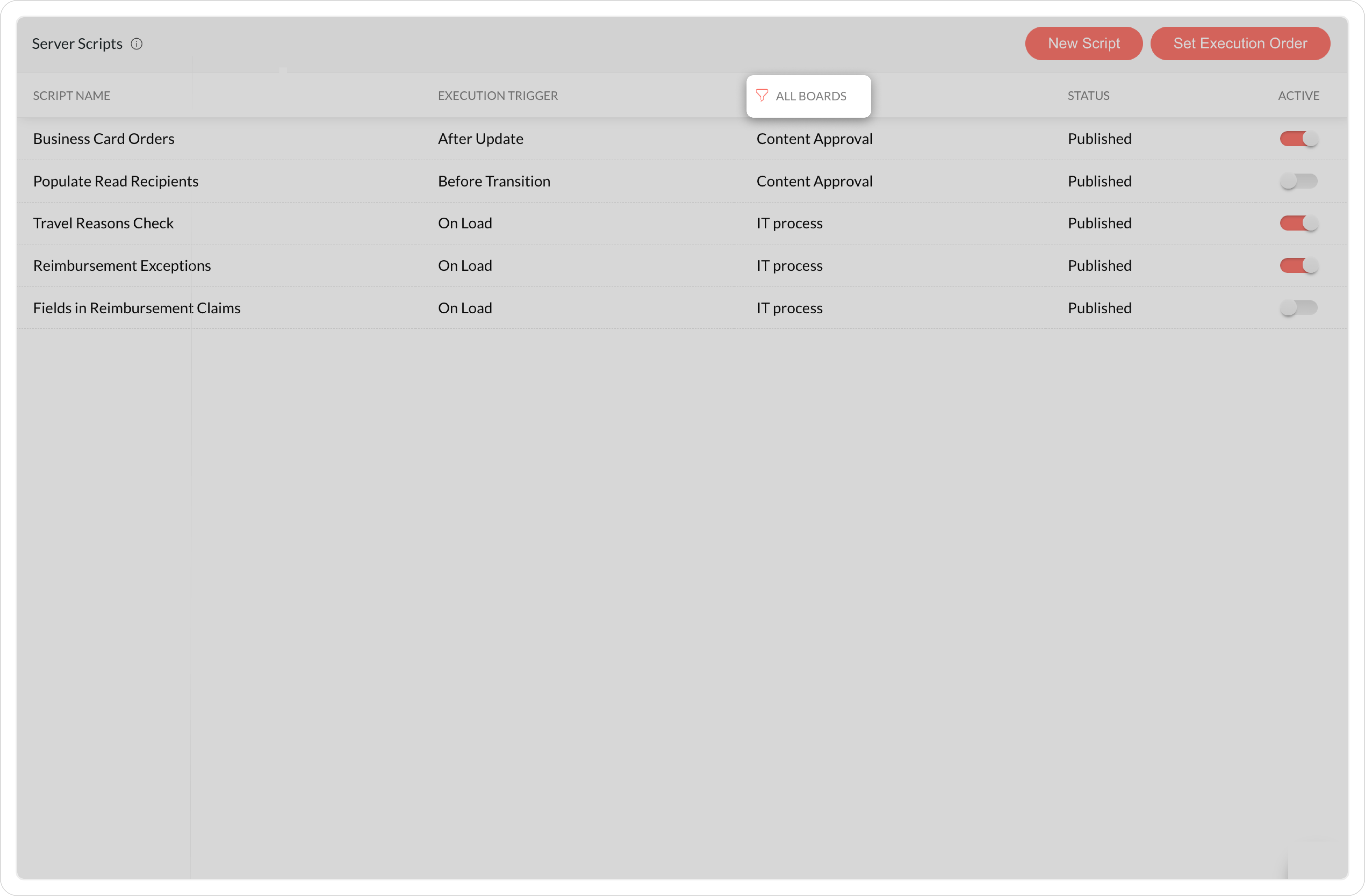
Task: Click the SCRIPT NAME column header
Action: tap(72, 96)
